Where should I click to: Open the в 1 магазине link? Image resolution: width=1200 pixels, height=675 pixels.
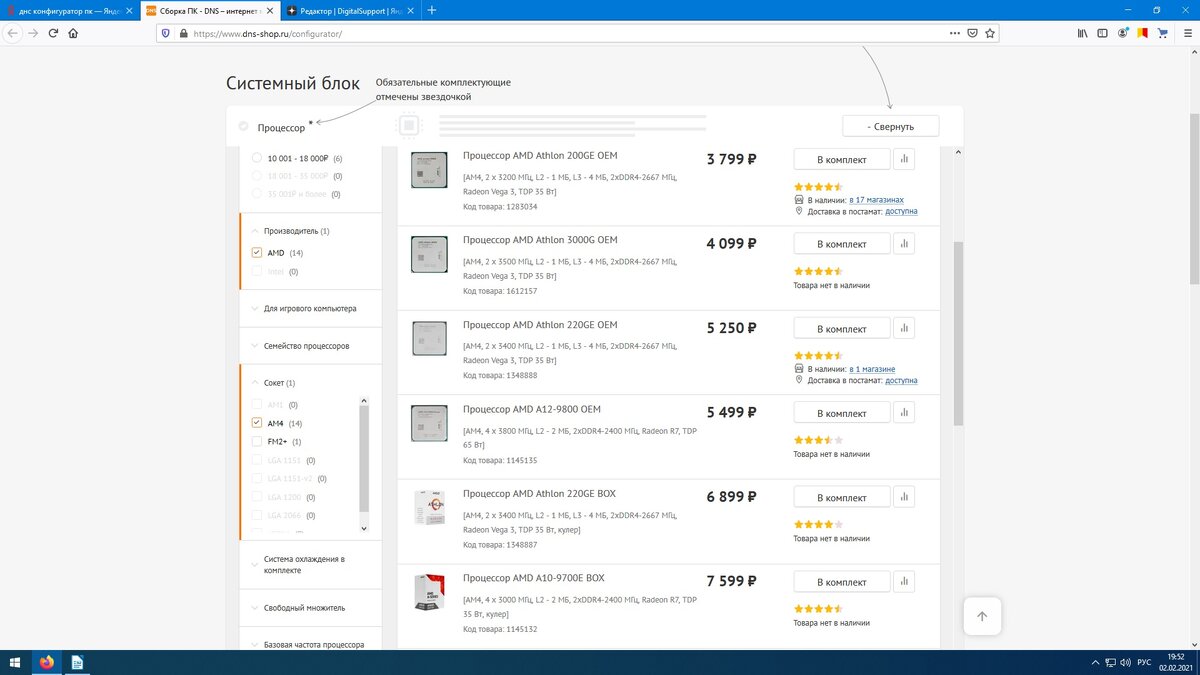point(872,369)
